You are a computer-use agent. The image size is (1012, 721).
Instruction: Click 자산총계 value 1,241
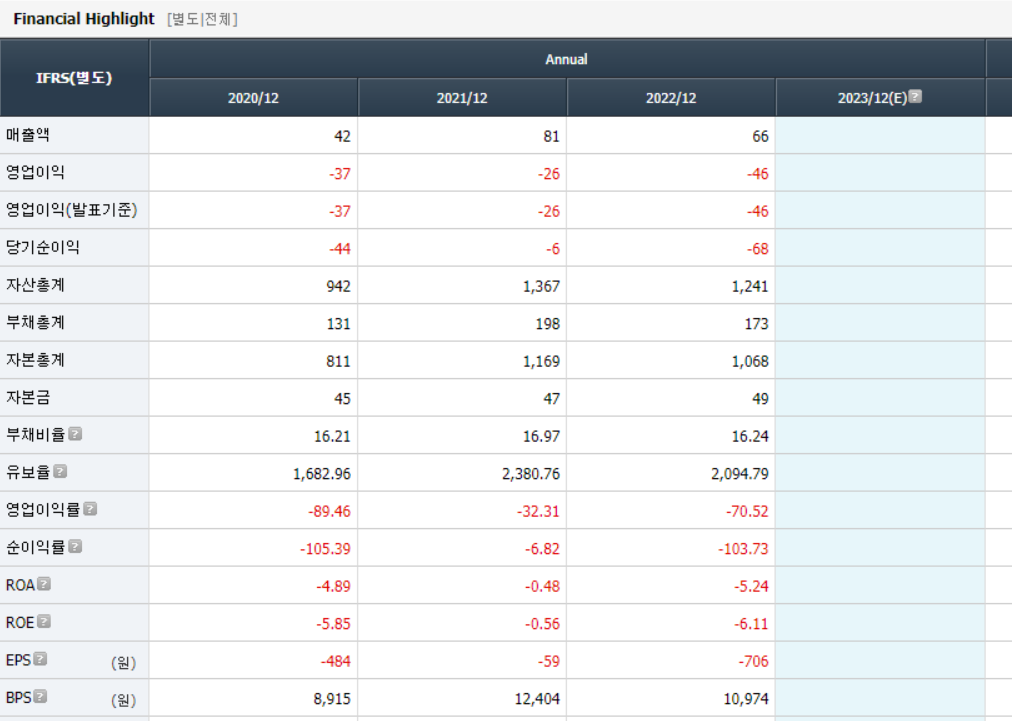point(750,286)
